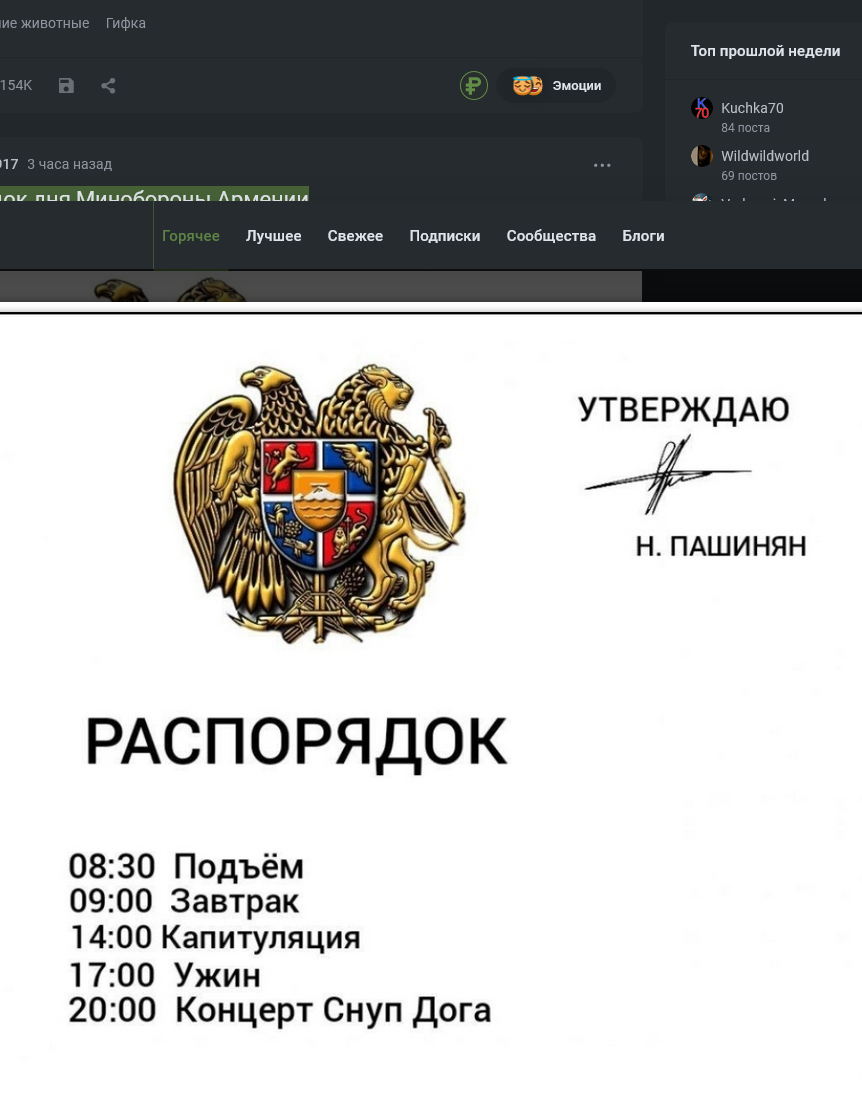Open Kuchka70's avatar in the weekly top
The image size is (862, 1096).
pyautogui.click(x=702, y=108)
